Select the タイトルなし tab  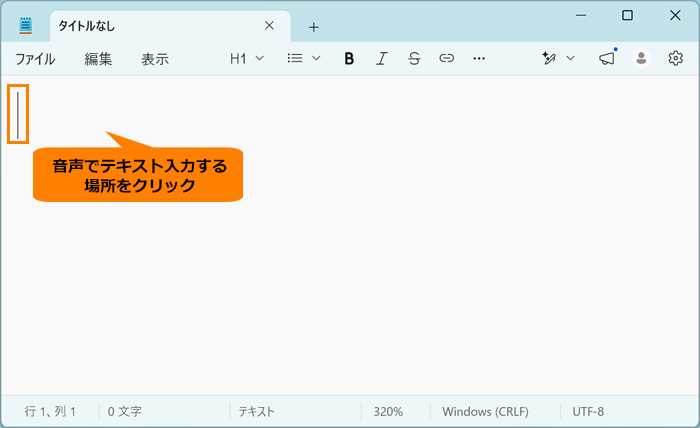click(171, 26)
